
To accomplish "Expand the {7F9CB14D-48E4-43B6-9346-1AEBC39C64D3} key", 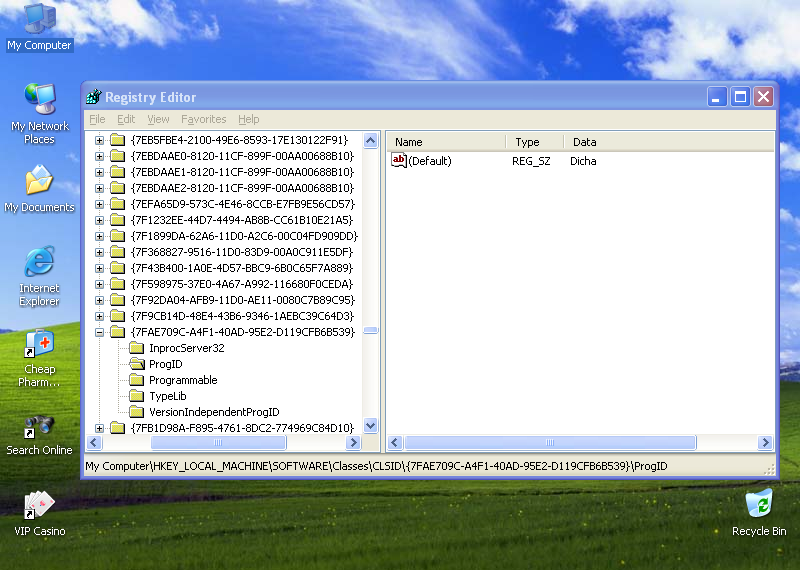I will (x=99, y=316).
